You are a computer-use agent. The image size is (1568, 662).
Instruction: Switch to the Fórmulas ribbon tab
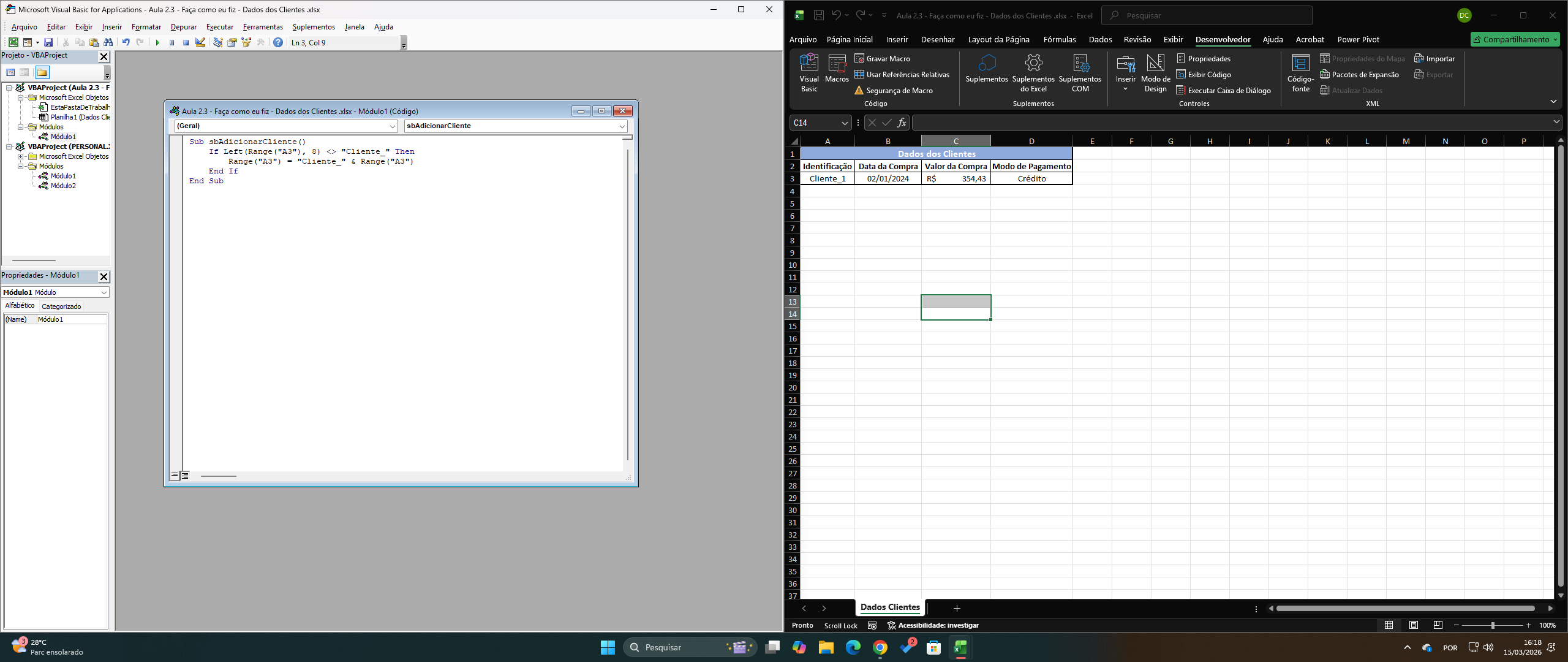point(1059,39)
